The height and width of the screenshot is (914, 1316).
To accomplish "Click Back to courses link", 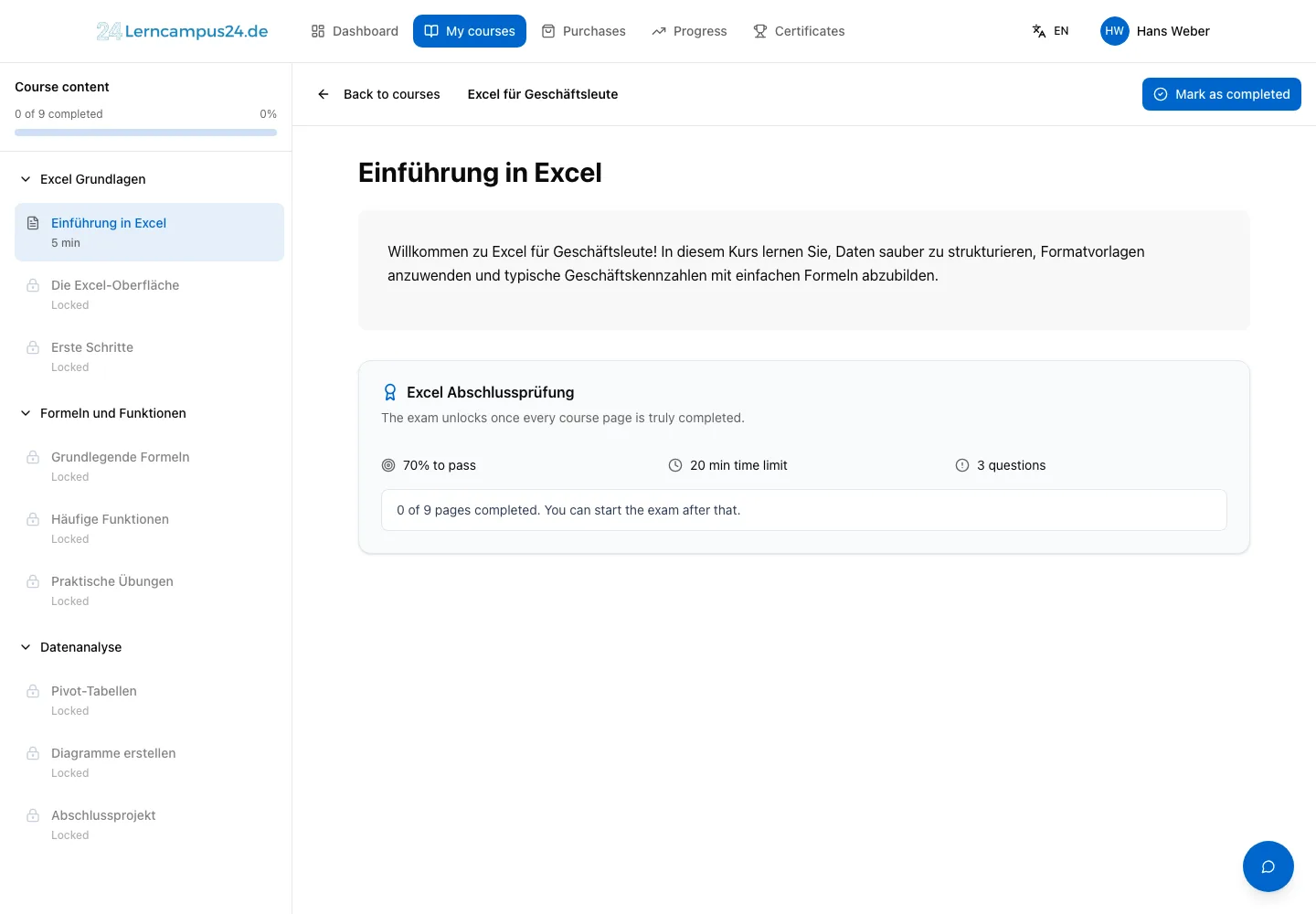I will pos(378,94).
